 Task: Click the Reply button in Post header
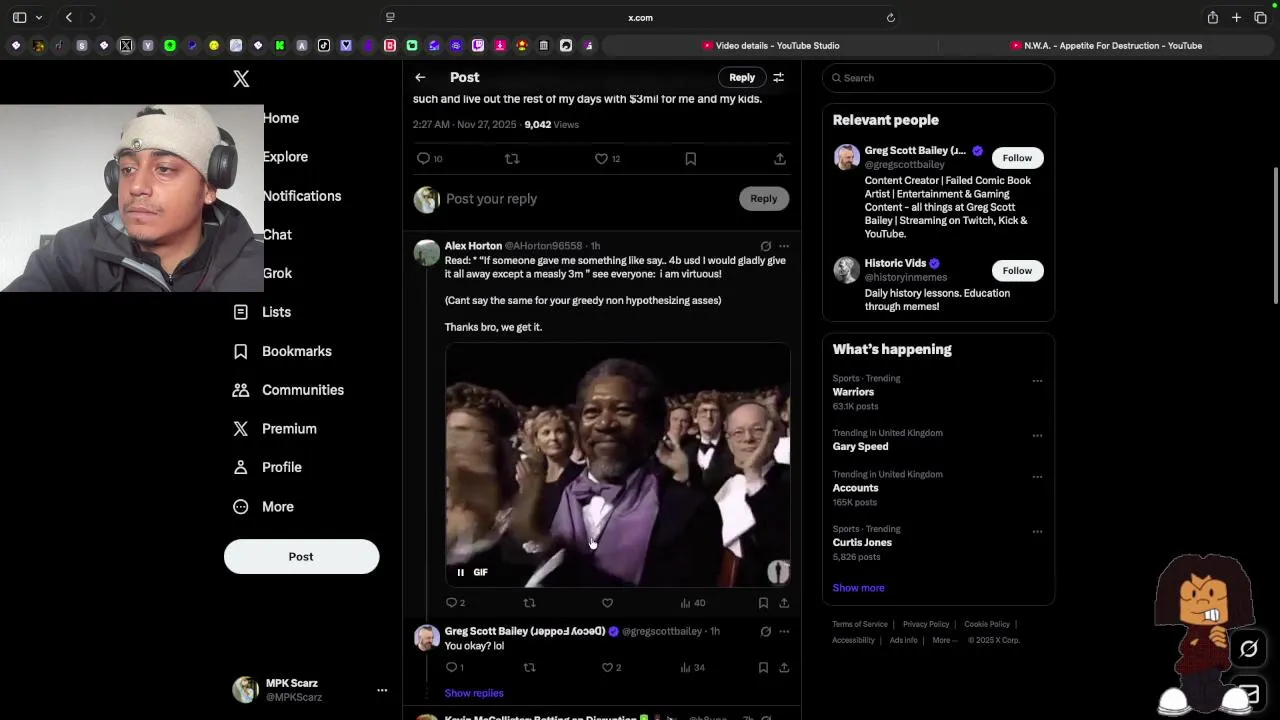pyautogui.click(x=742, y=77)
